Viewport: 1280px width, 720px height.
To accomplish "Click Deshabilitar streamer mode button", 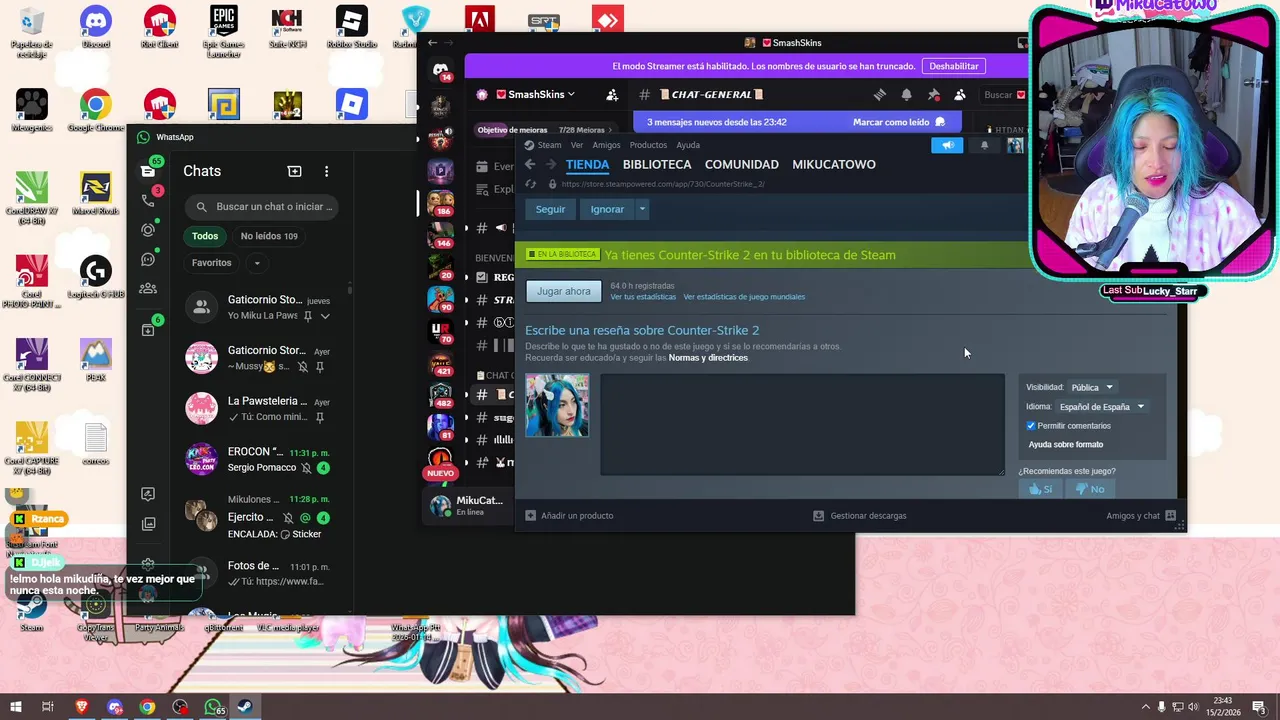I will pyautogui.click(x=954, y=66).
